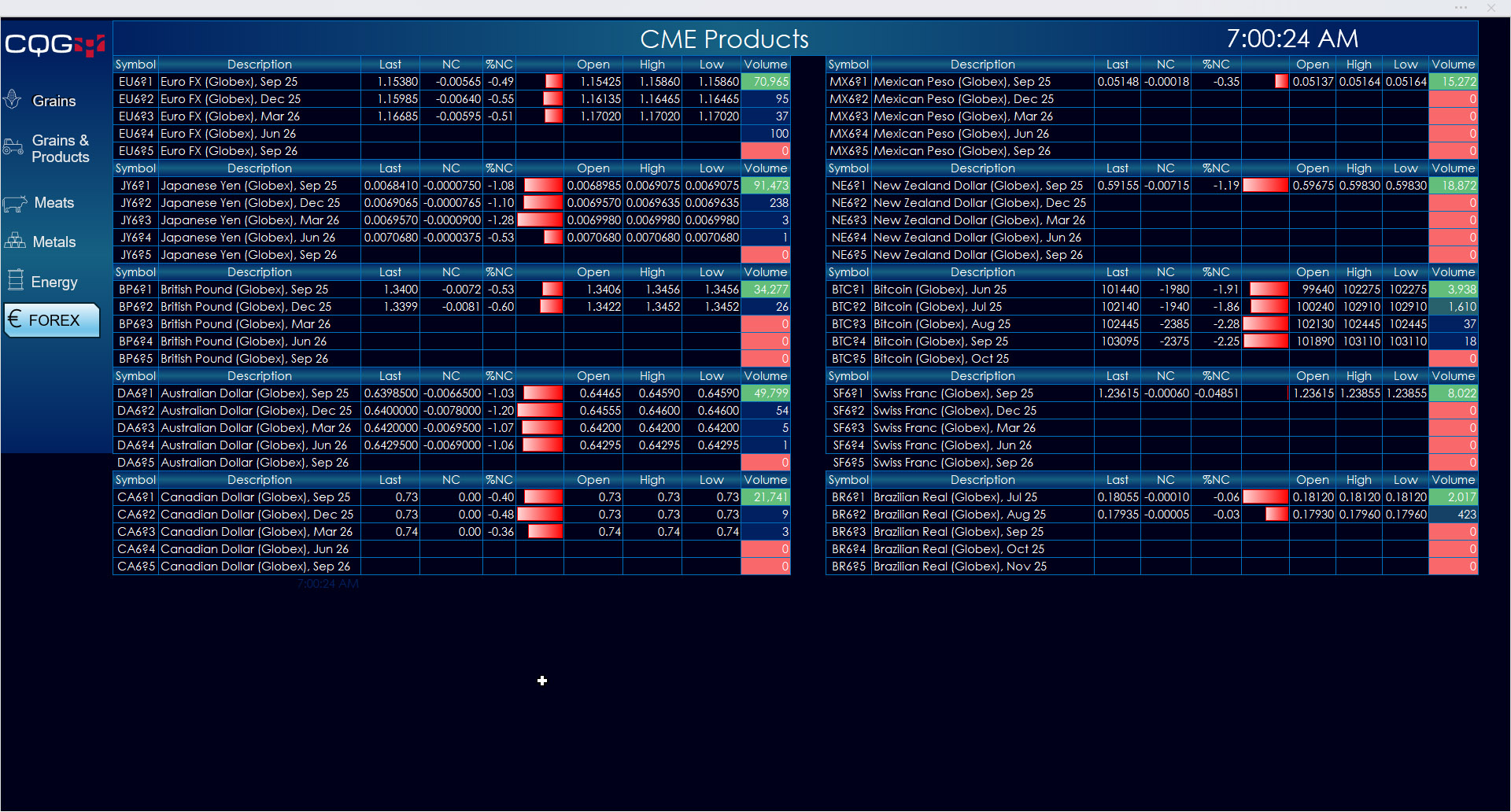Click the Grains & Products tractor icon
This screenshot has height=812, width=1511.
13,147
